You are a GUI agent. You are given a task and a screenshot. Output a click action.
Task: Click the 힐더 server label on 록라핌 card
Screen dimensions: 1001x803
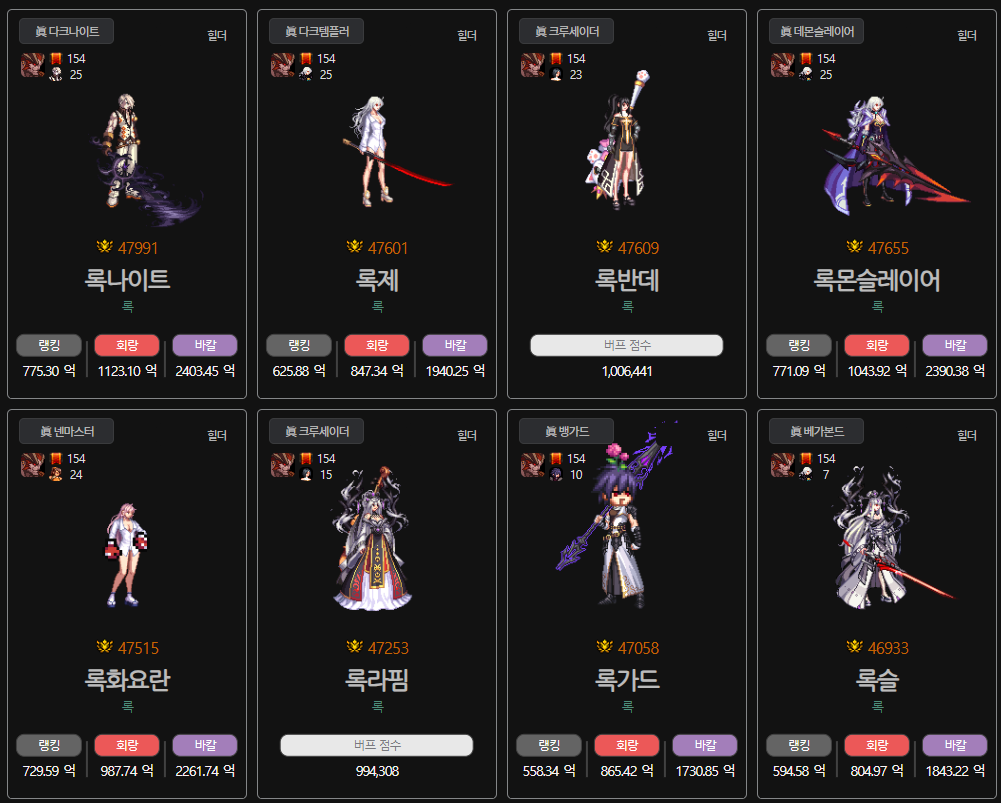467,435
